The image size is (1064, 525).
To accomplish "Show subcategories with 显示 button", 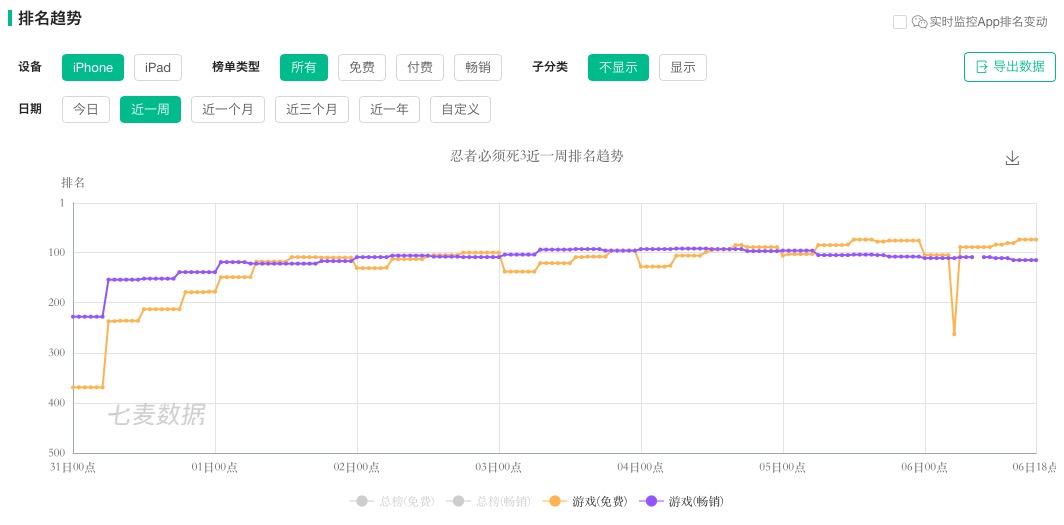I will coord(683,67).
